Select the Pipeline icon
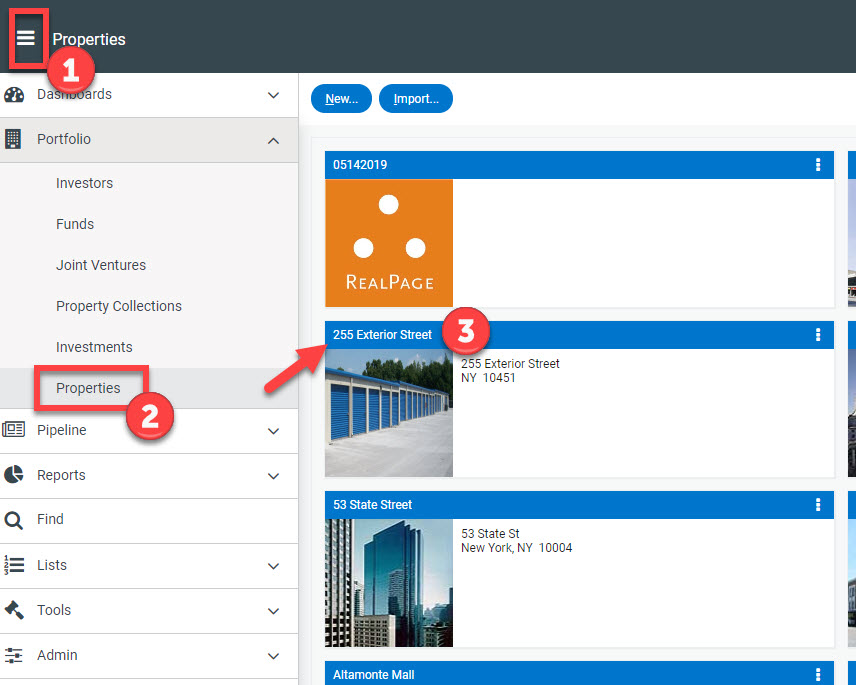 pos(14,430)
